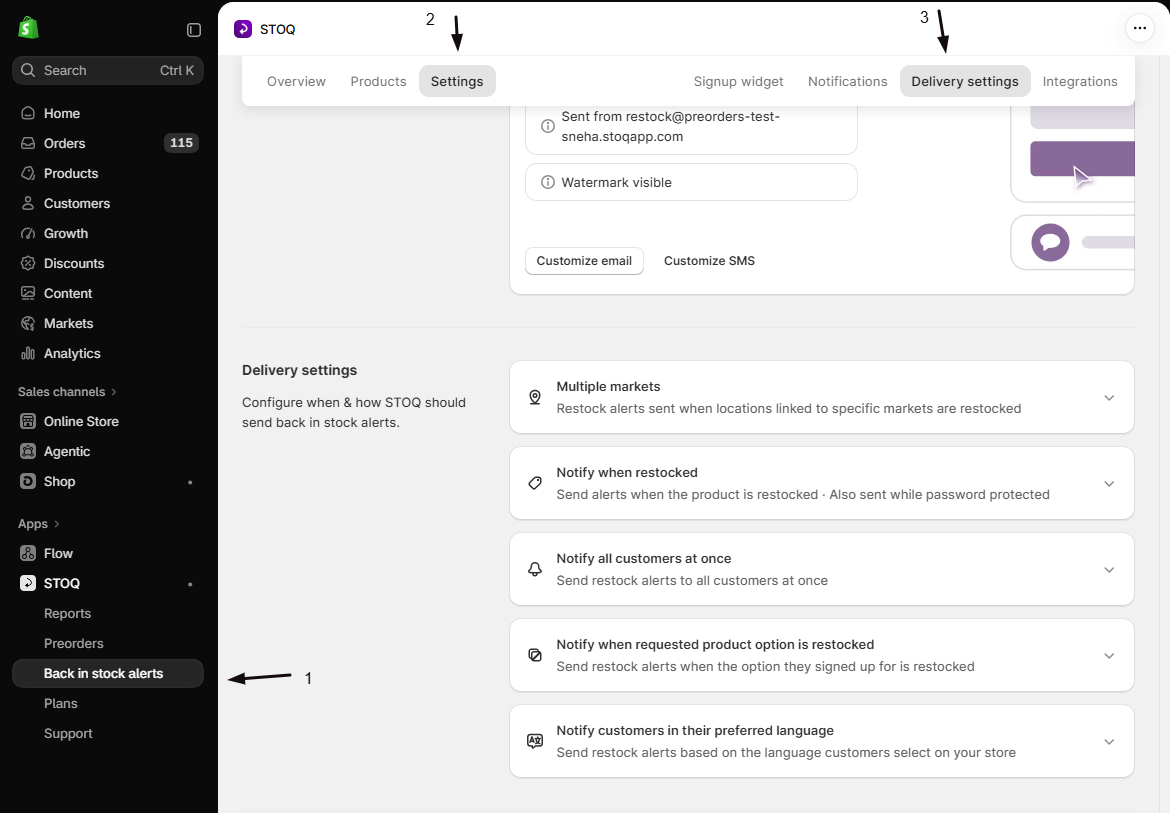Click the purple chat bubble icon
This screenshot has height=813, width=1170.
[x=1051, y=242]
